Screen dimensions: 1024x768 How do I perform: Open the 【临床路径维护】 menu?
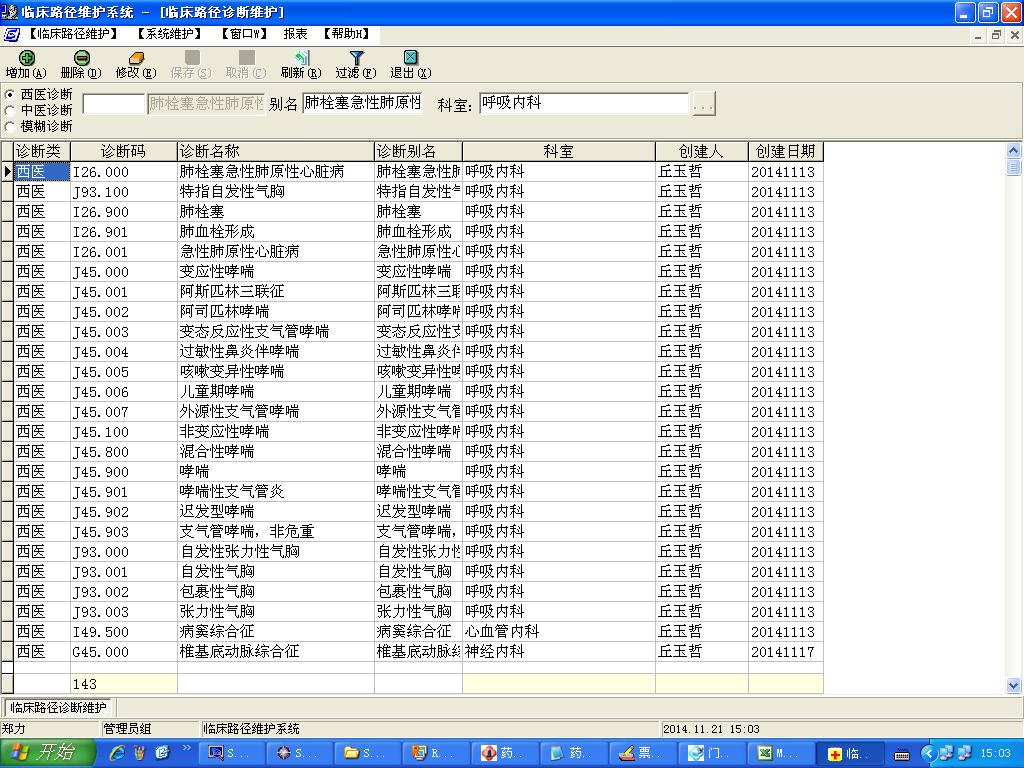(73, 34)
